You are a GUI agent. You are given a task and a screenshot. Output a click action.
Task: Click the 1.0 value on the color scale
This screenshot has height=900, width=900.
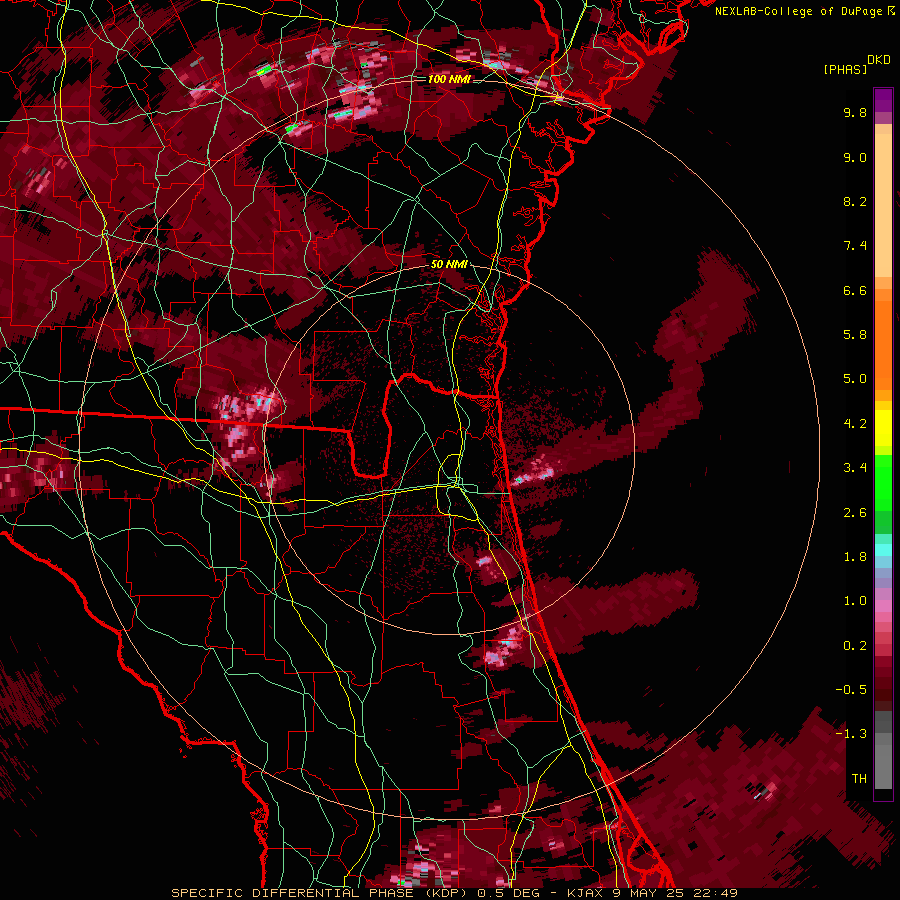(x=855, y=601)
